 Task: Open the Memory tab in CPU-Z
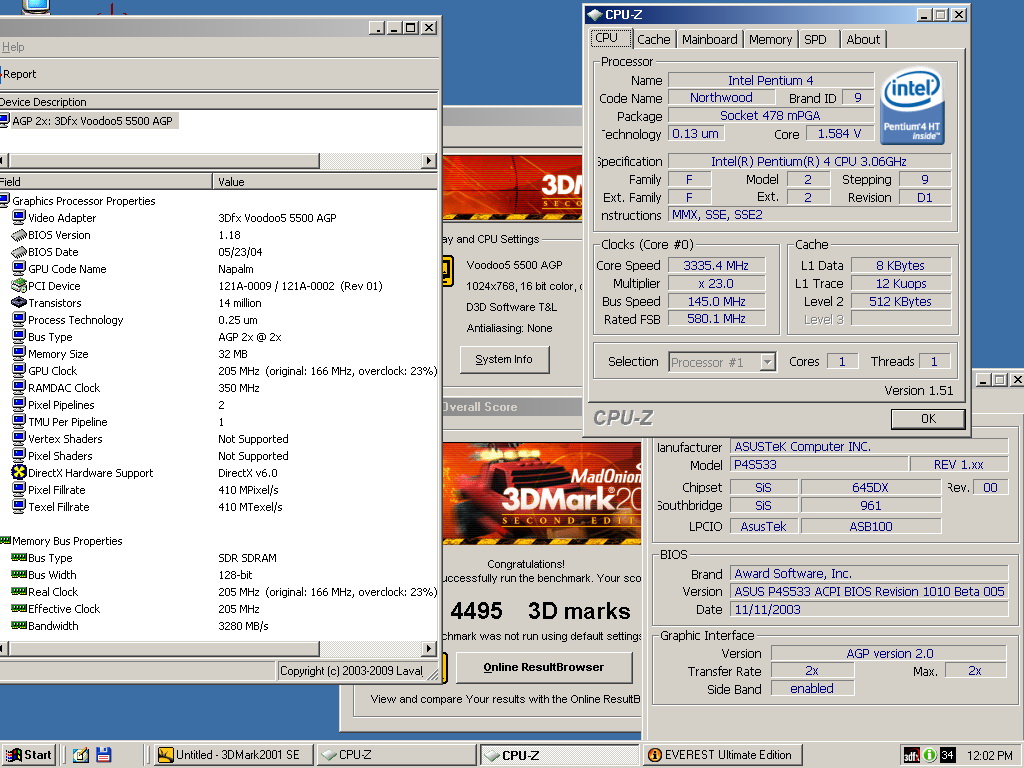coord(771,39)
